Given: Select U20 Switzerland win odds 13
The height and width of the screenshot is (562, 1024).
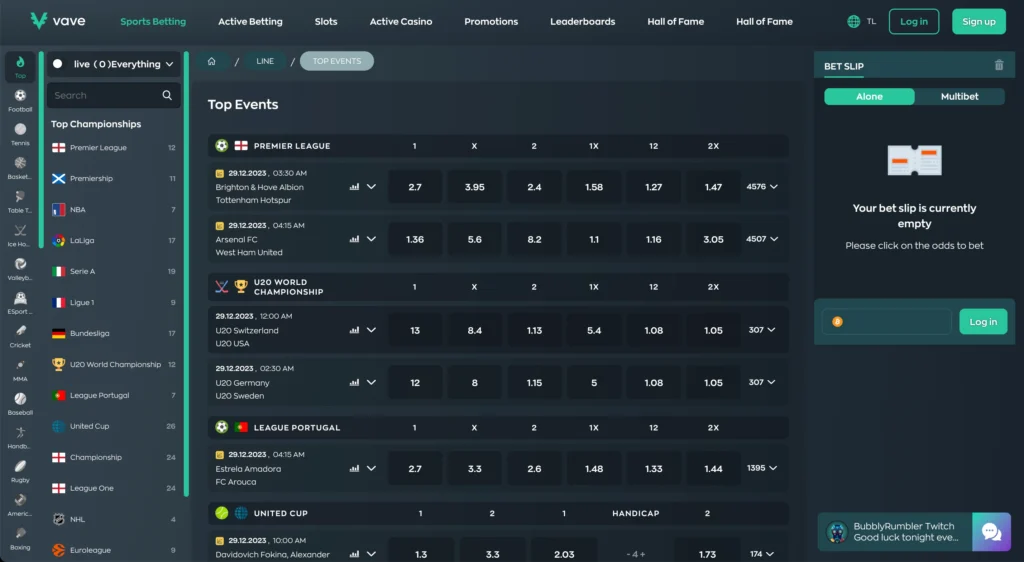Looking at the screenshot, I should click(x=415, y=330).
